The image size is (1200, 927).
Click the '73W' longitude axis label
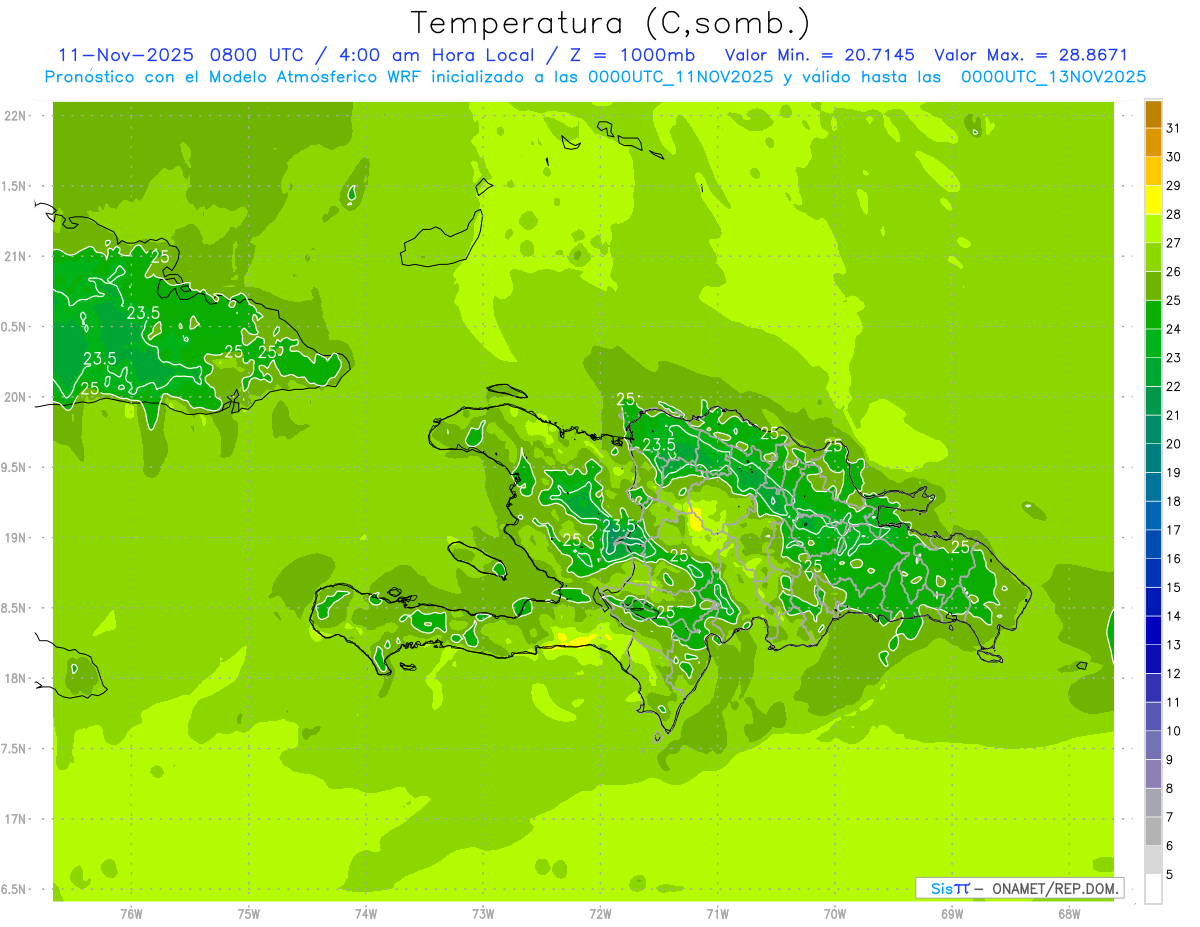pyautogui.click(x=483, y=912)
